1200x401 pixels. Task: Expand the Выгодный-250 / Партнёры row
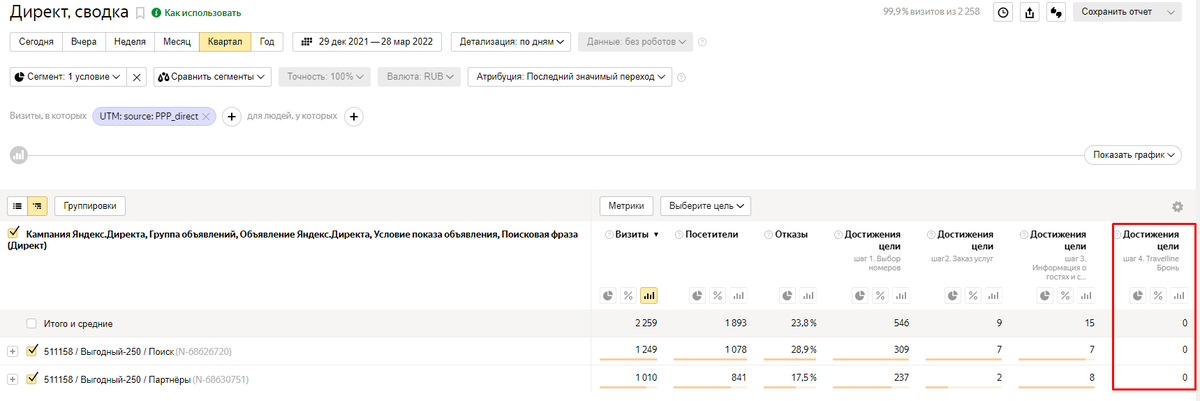[x=12, y=379]
